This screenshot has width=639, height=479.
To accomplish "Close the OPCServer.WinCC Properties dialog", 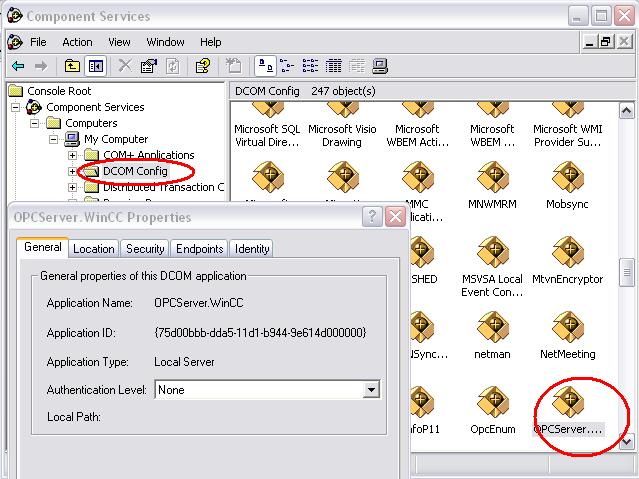I will [x=395, y=216].
